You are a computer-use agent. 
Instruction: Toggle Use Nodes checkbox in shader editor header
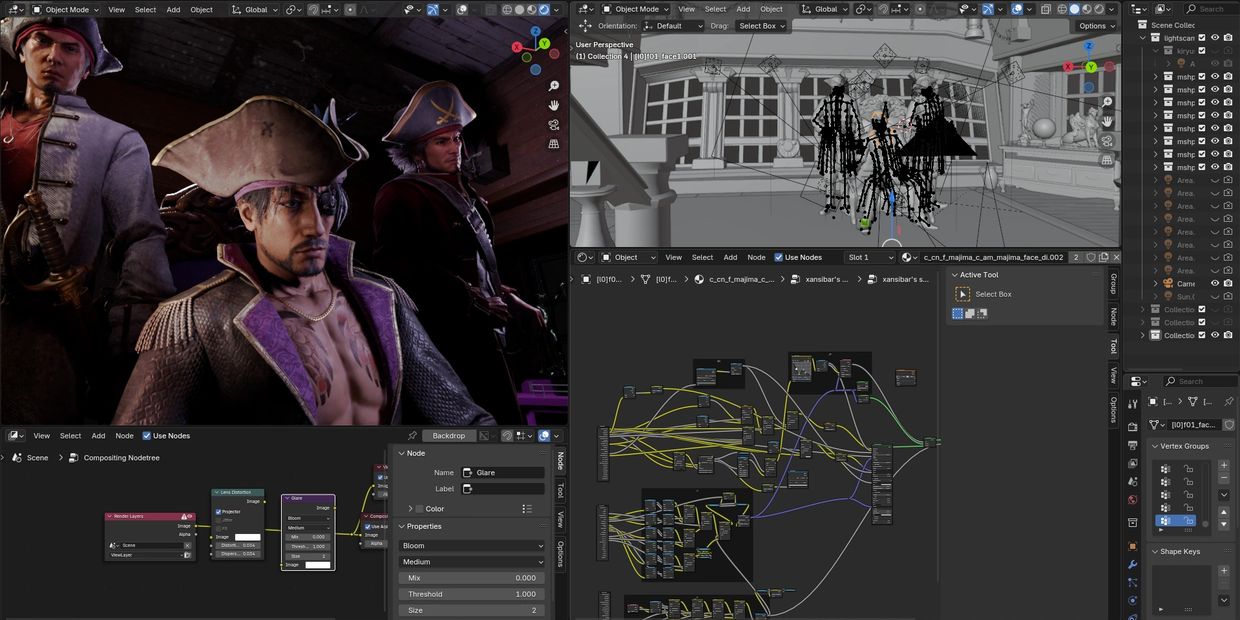(x=779, y=257)
